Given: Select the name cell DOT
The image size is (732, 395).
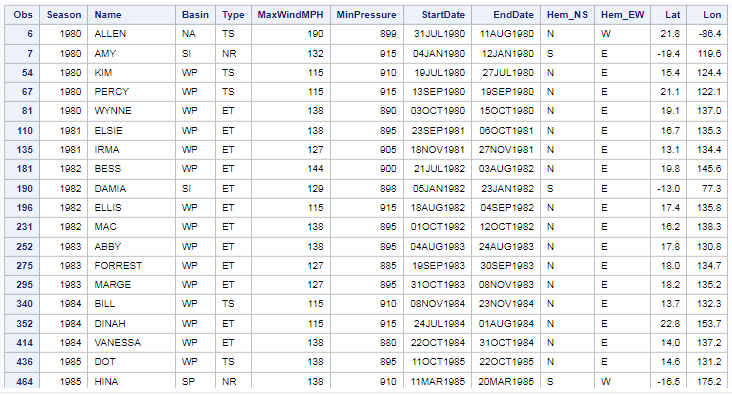Looking at the screenshot, I should pyautogui.click(x=132, y=362).
